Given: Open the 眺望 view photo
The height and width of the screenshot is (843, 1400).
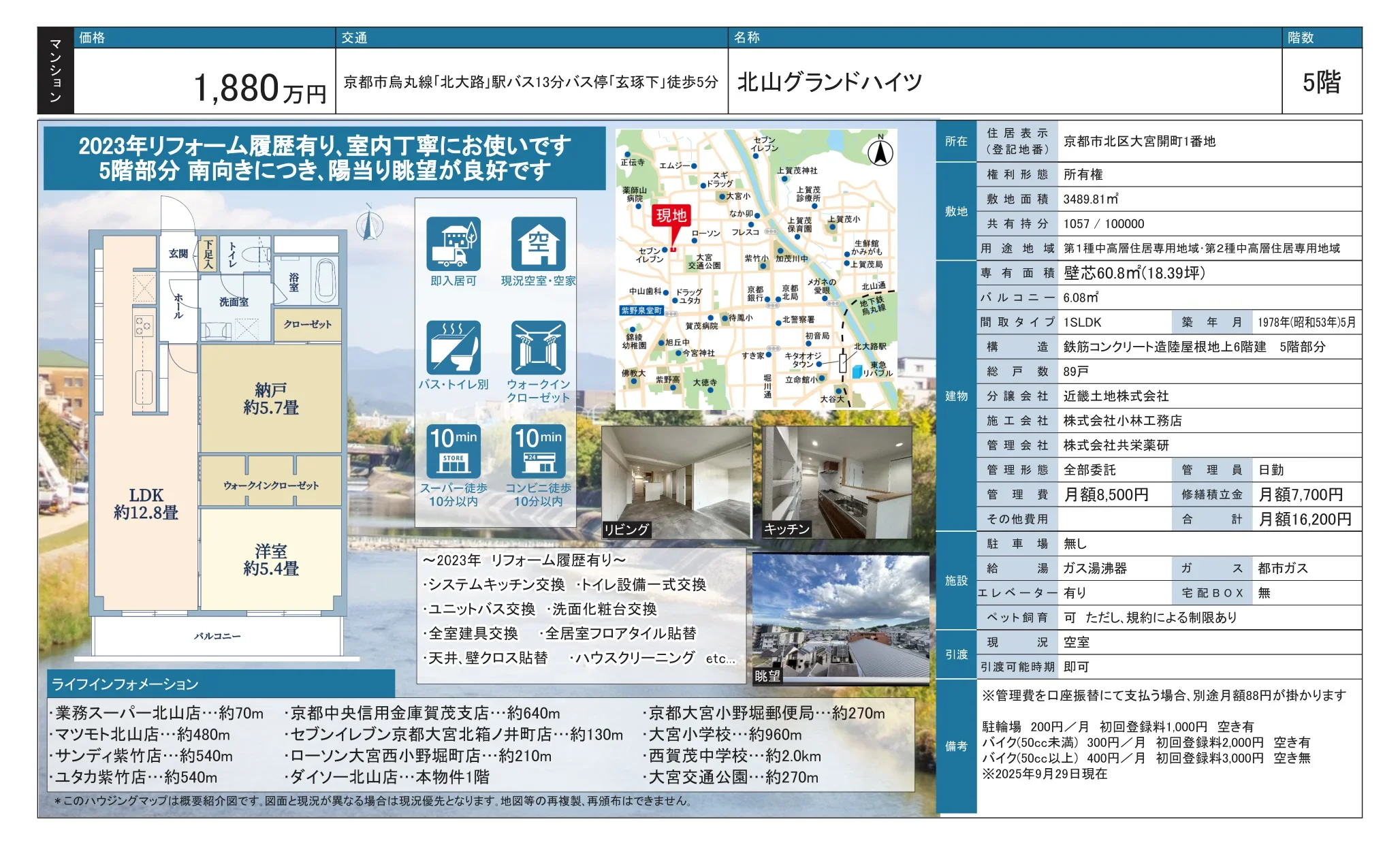Looking at the screenshot, I should [x=840, y=619].
